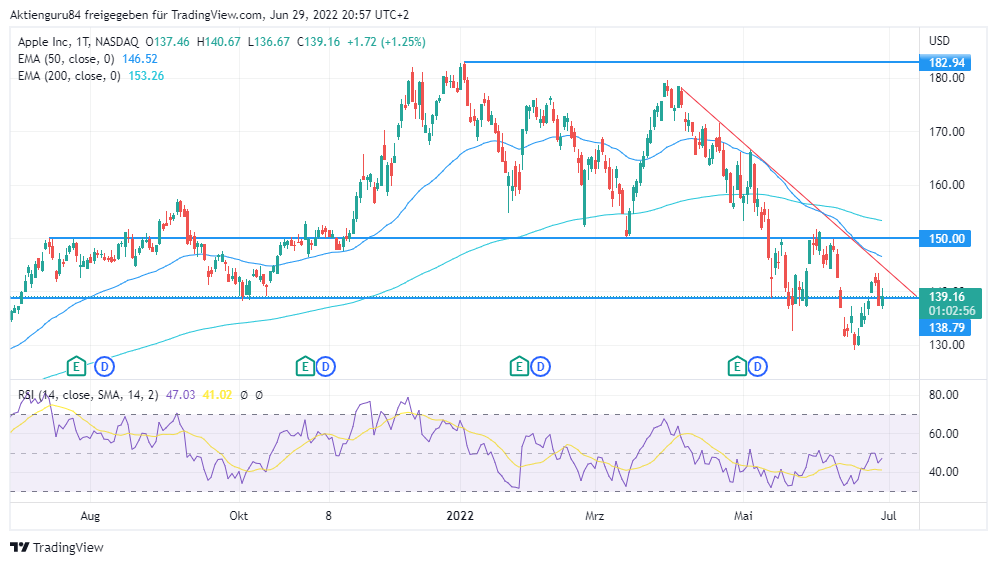Click the USD currency label
Image resolution: width=997 pixels, height=565 pixels.
(939, 41)
